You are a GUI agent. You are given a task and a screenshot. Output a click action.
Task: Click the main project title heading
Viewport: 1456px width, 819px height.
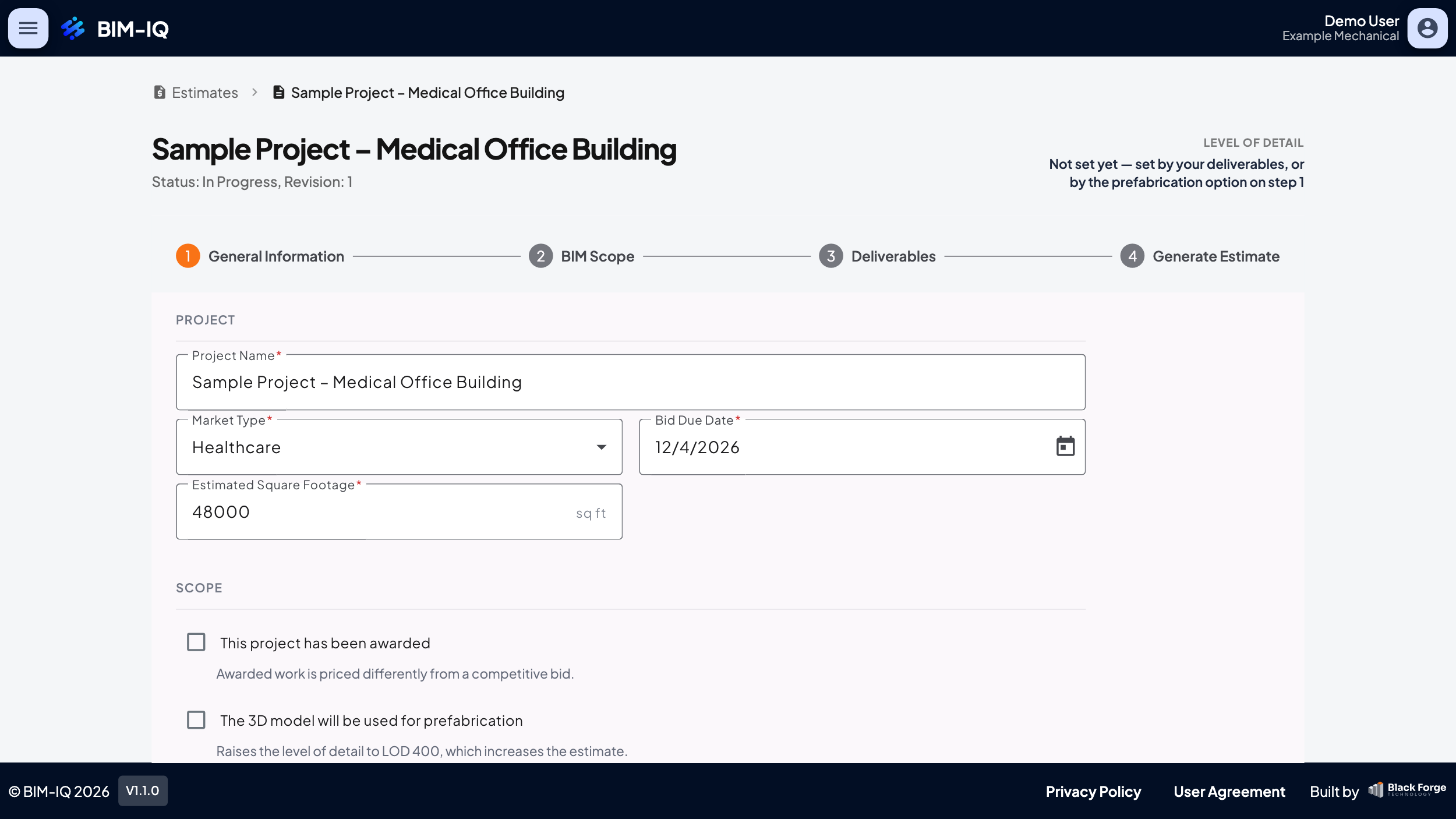click(x=414, y=150)
